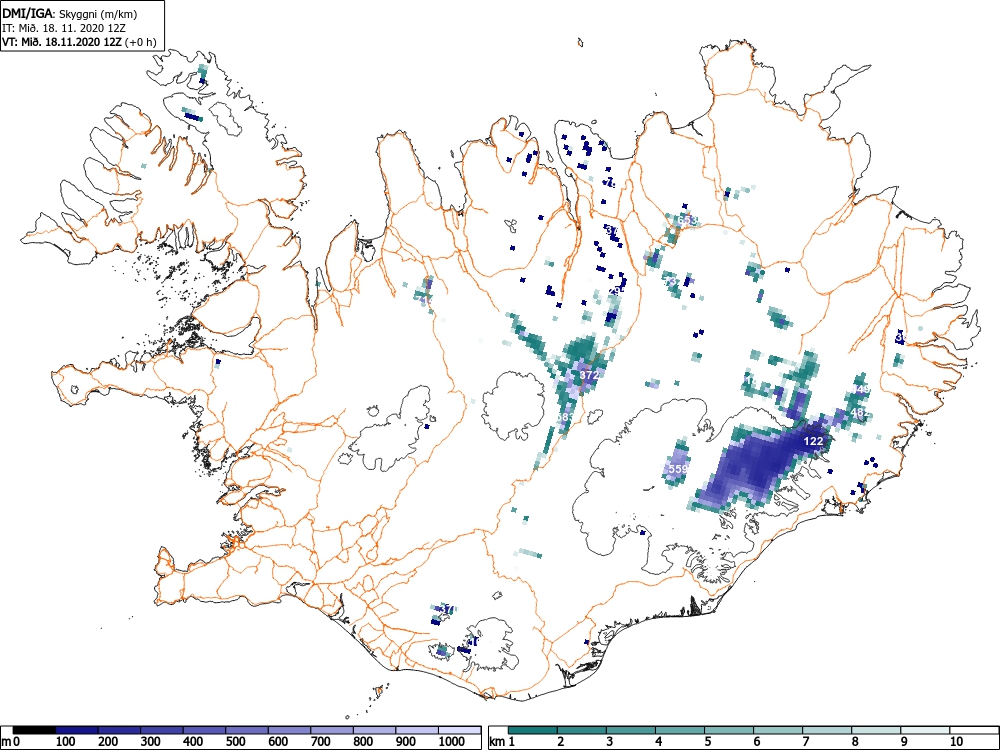
Task: Click the 7–8 km pale teal swatch
Action: 827,730
